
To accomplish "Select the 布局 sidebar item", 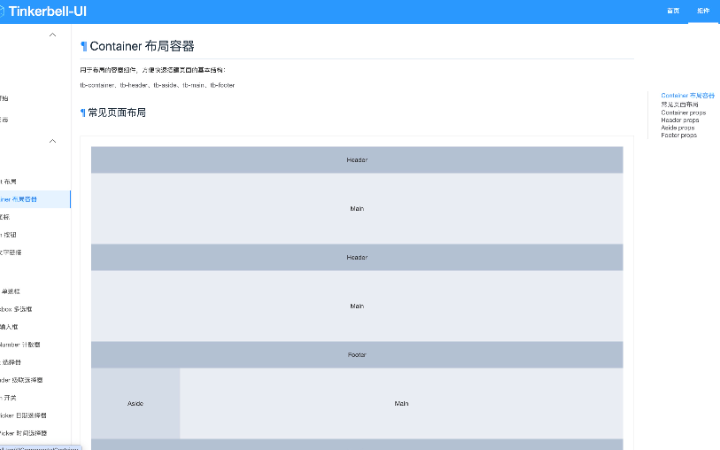I will pos(35,181).
